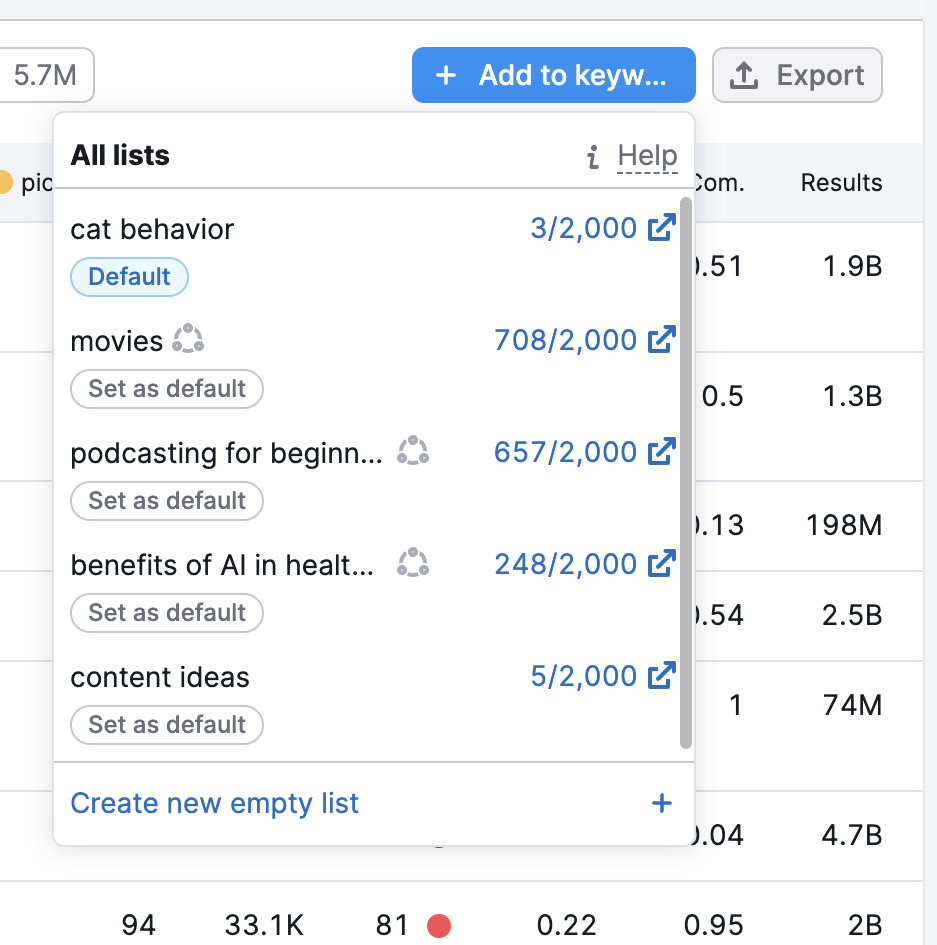The width and height of the screenshot is (937, 945).
Task: Open the 248/2,000 count link
Action: click(x=565, y=565)
